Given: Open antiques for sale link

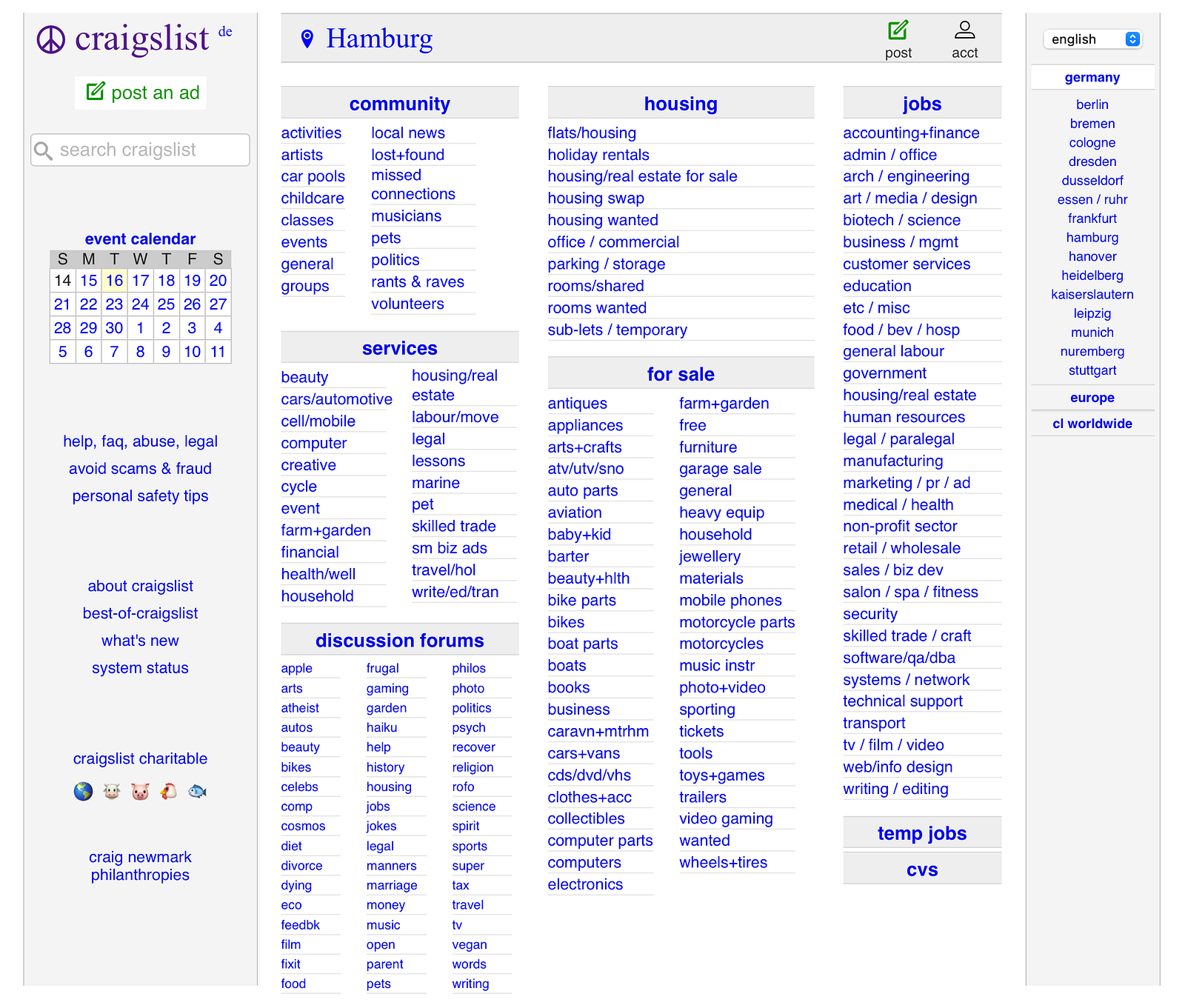Looking at the screenshot, I should point(577,404).
